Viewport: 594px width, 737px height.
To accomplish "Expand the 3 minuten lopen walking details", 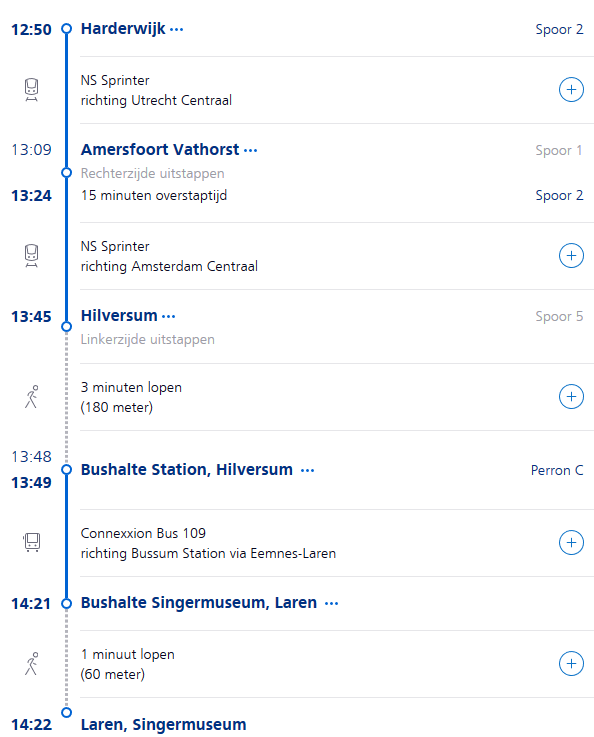I will pos(571,397).
